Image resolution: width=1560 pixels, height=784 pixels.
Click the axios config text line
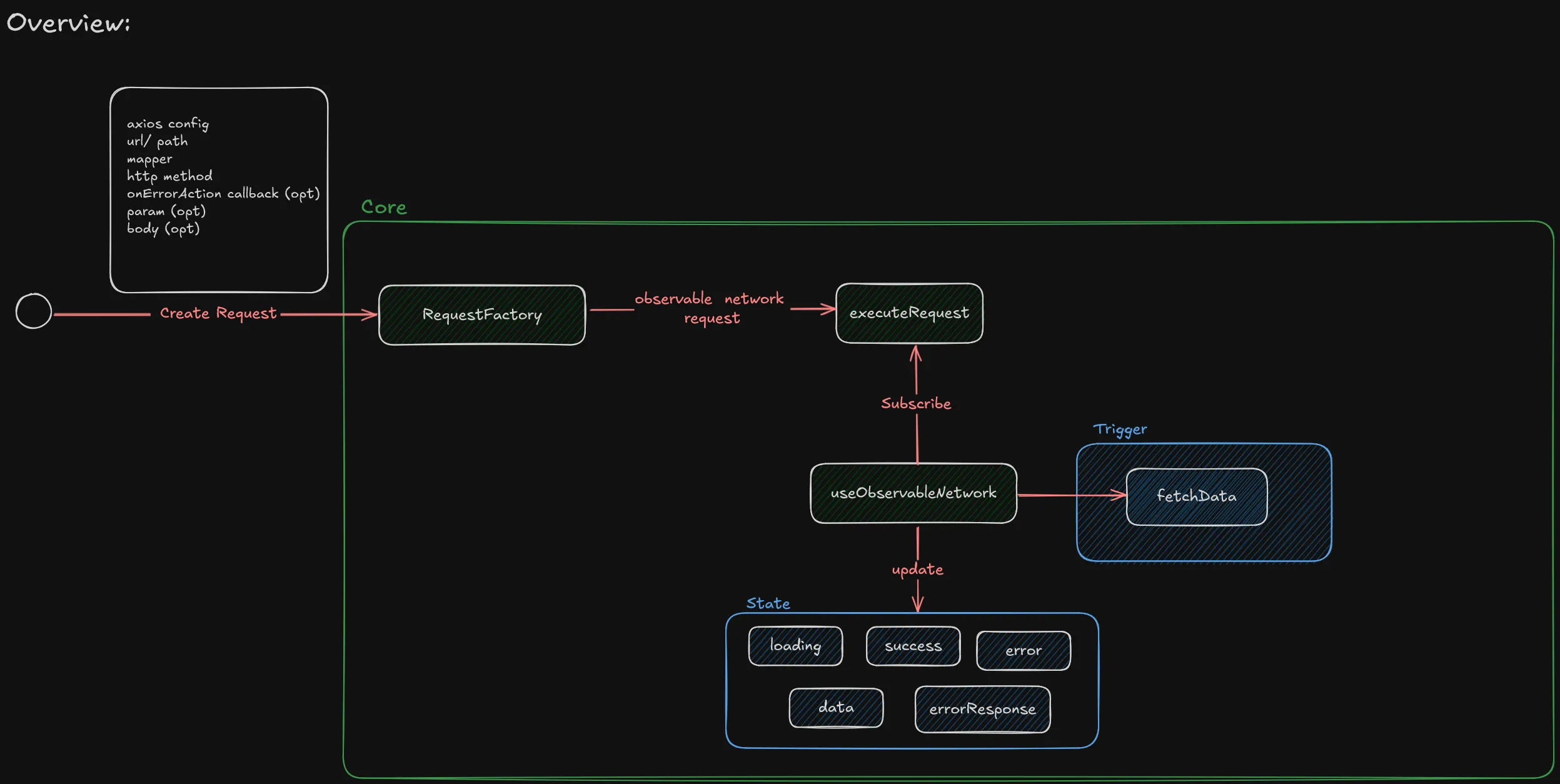pyautogui.click(x=168, y=124)
